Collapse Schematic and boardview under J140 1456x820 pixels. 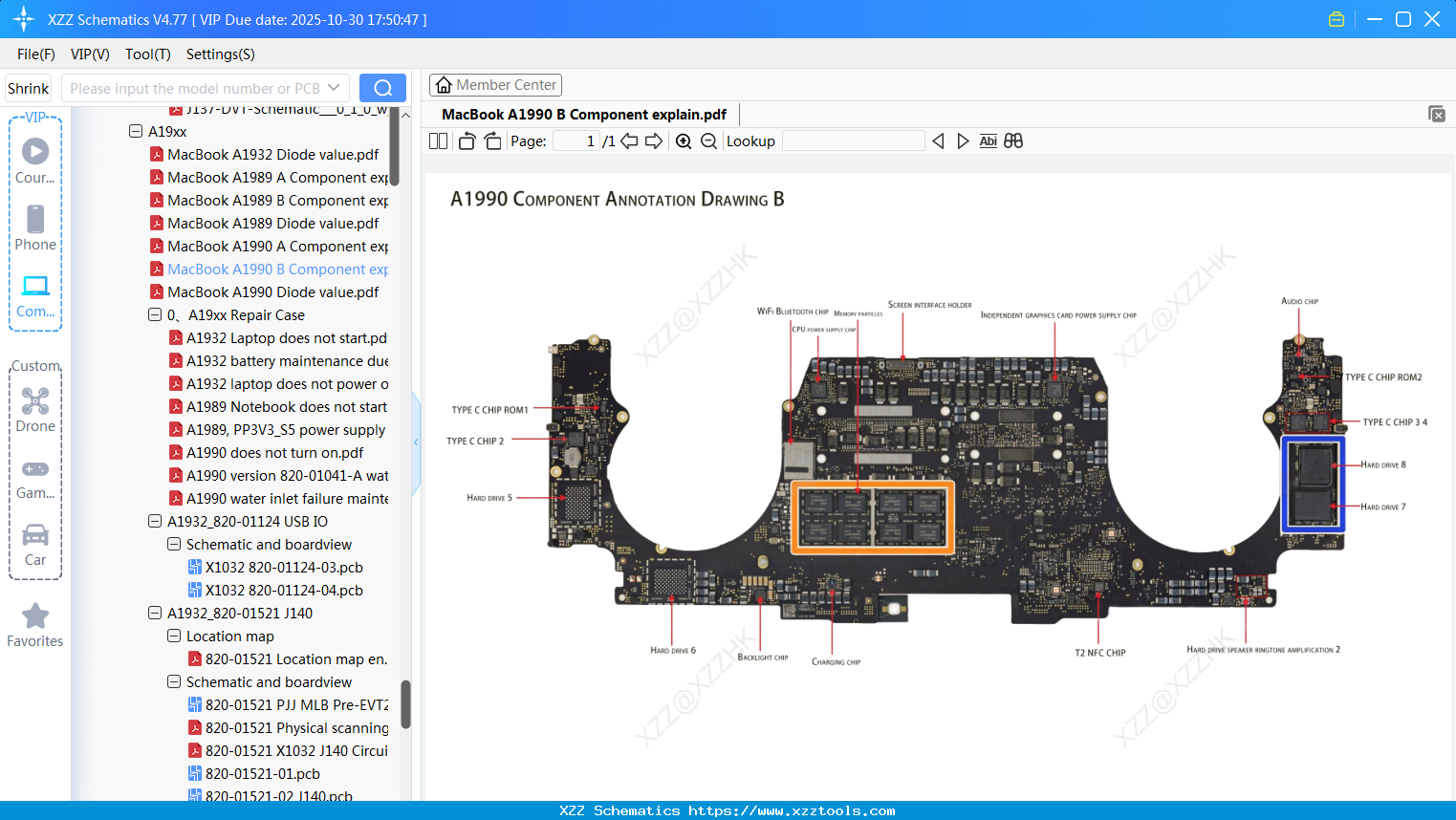[x=174, y=681]
